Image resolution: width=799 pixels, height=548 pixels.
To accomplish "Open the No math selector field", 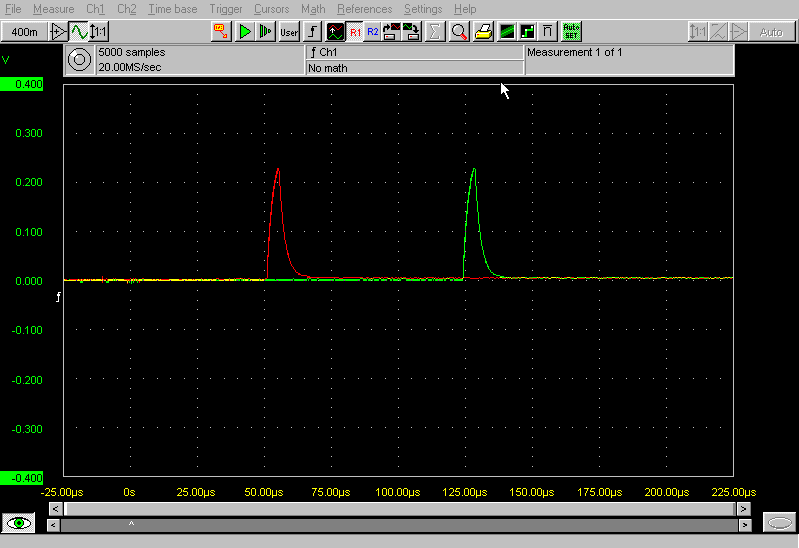I will click(414, 68).
